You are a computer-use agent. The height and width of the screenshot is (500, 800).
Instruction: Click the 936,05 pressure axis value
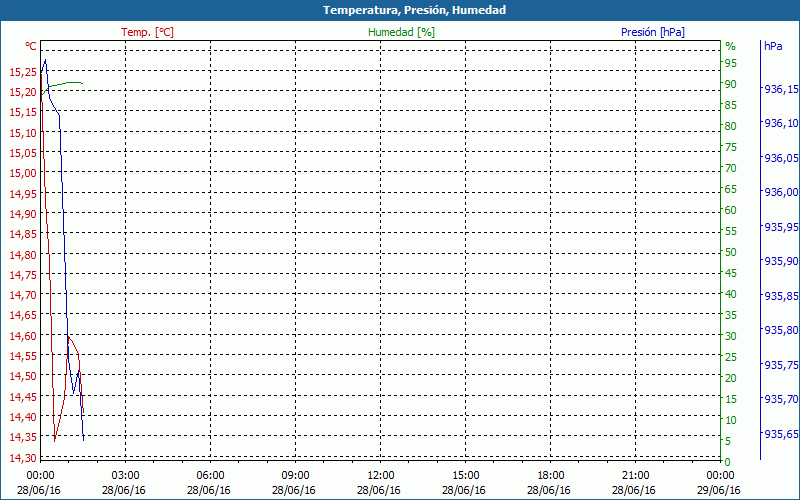[781, 159]
